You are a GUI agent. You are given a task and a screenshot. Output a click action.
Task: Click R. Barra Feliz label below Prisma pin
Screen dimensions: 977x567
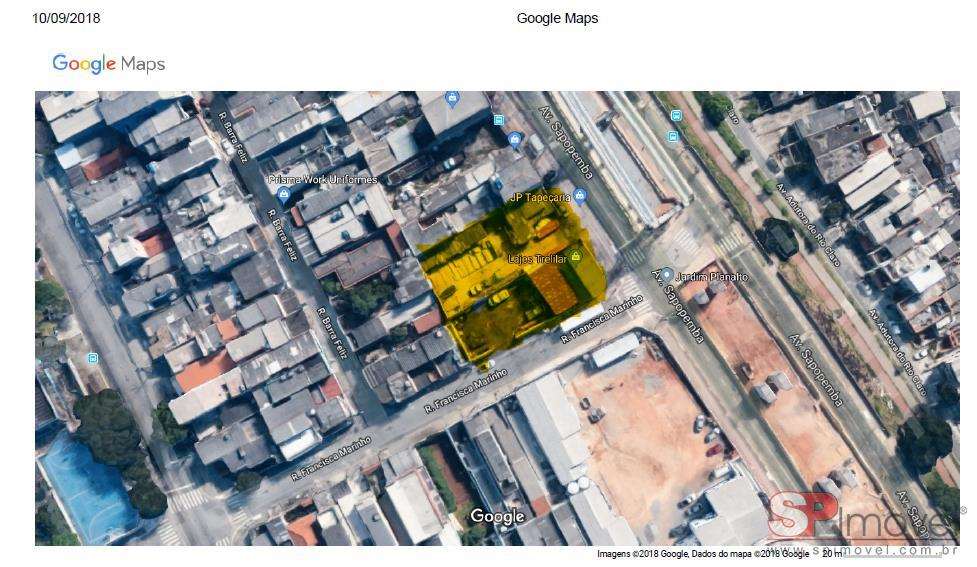tap(283, 236)
